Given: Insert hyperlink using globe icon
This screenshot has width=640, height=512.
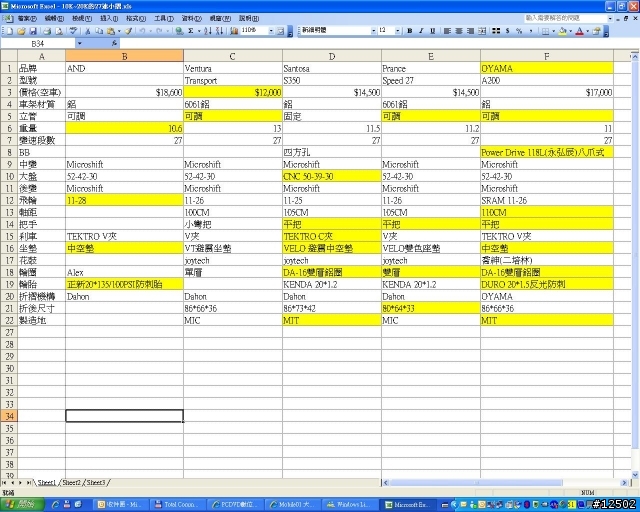Looking at the screenshot, I should click(179, 31).
